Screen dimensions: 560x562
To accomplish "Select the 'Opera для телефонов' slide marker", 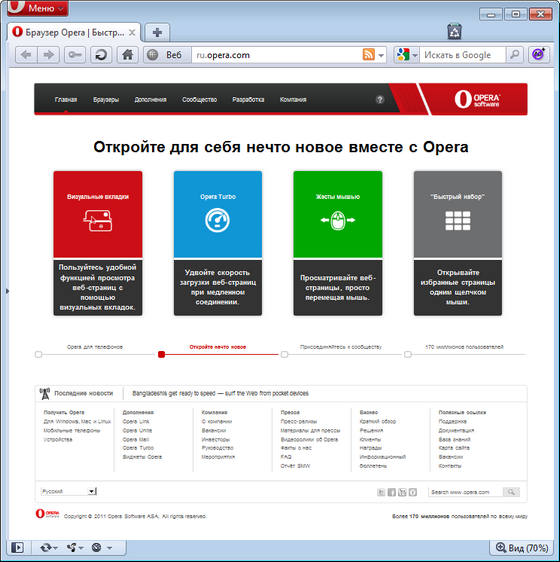I will (x=38, y=354).
